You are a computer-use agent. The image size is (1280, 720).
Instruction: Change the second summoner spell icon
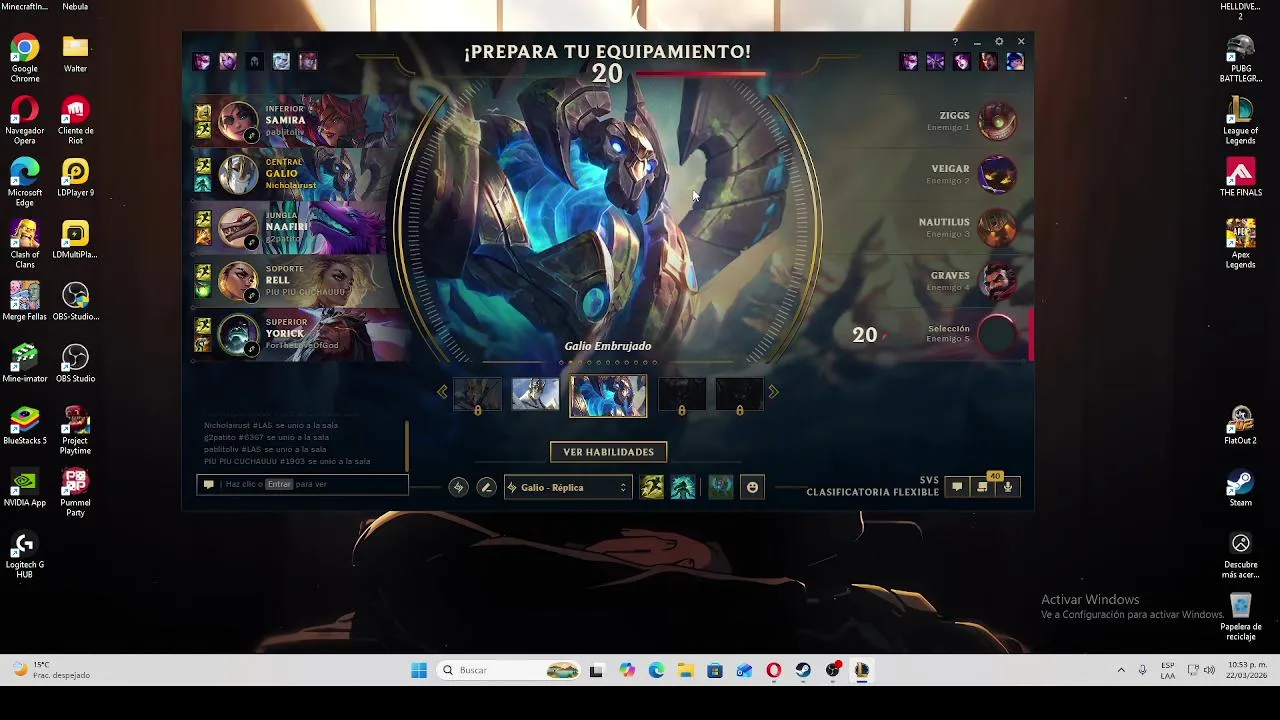[x=683, y=487]
